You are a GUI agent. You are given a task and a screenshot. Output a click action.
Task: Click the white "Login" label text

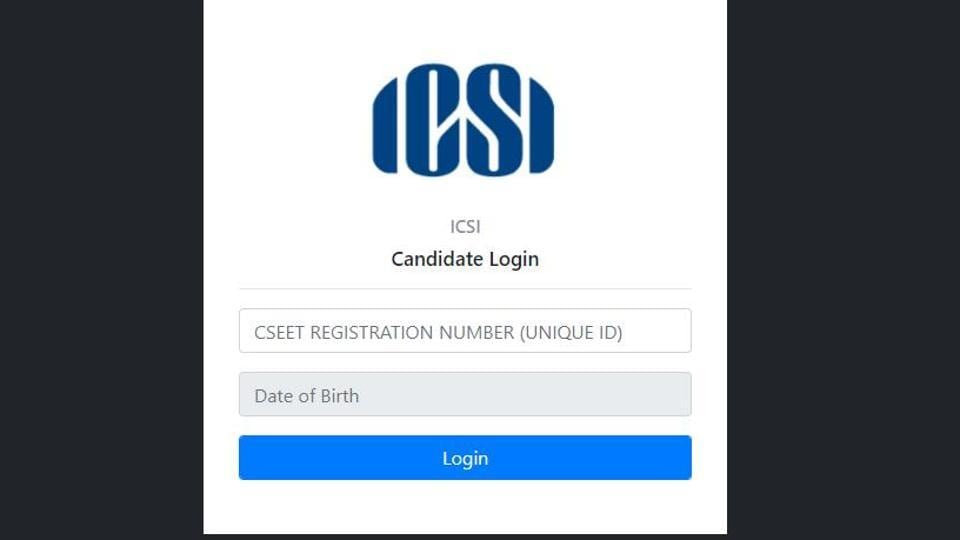465,459
